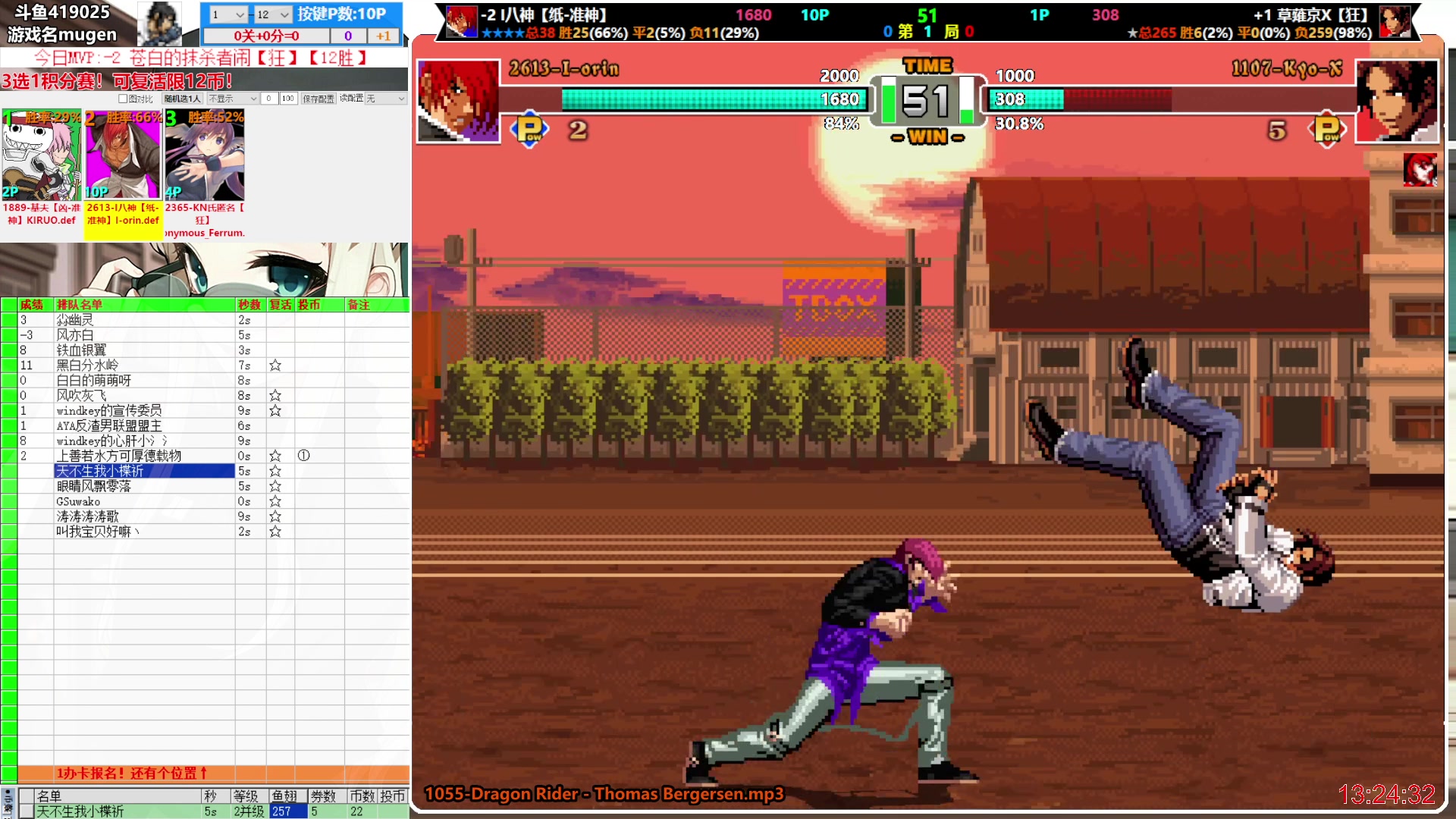Open the 读配置 dropdown showing 无

click(x=386, y=99)
